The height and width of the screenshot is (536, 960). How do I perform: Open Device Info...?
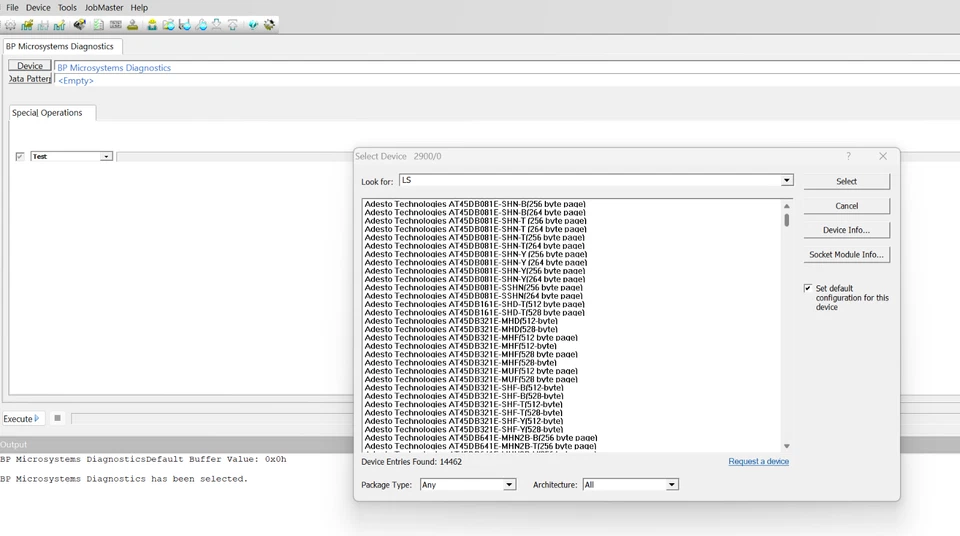click(846, 230)
